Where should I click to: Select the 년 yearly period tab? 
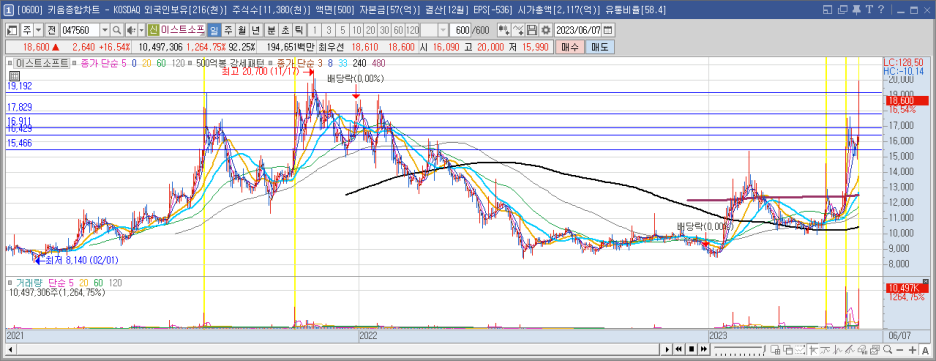pyautogui.click(x=256, y=30)
